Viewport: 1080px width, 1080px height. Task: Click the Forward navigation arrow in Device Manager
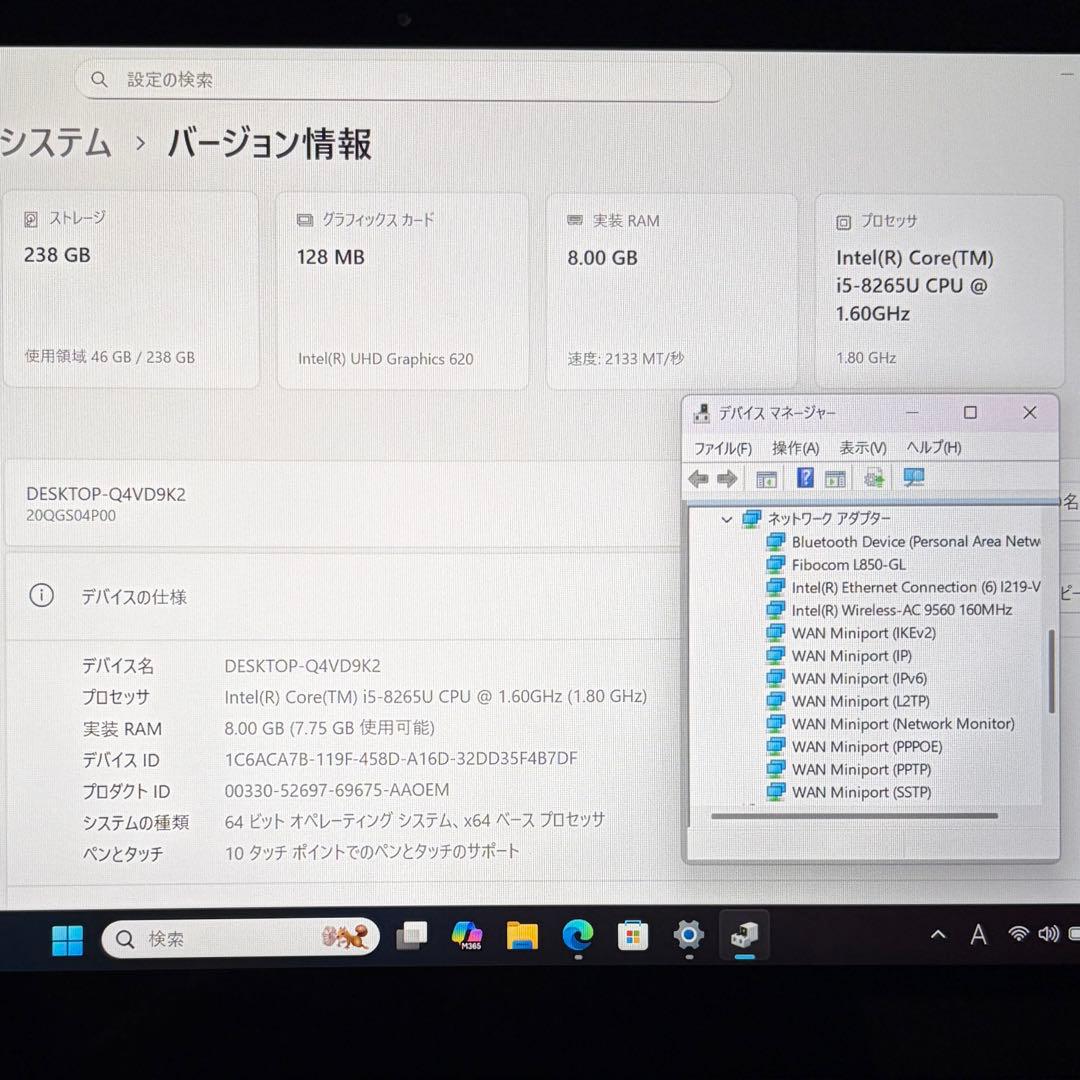tap(727, 478)
